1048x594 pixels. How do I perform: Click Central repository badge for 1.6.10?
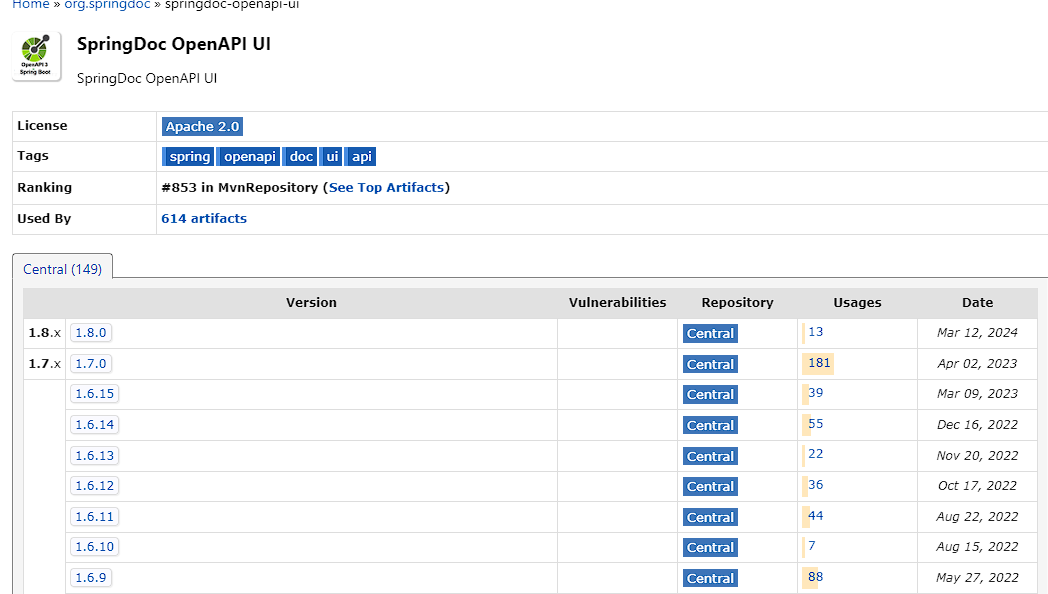[x=710, y=547]
